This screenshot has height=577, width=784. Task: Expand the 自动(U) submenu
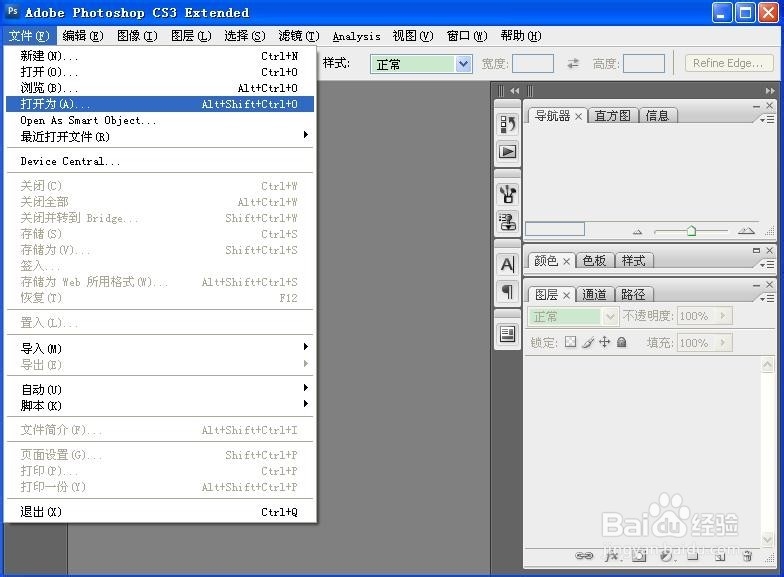click(x=160, y=389)
